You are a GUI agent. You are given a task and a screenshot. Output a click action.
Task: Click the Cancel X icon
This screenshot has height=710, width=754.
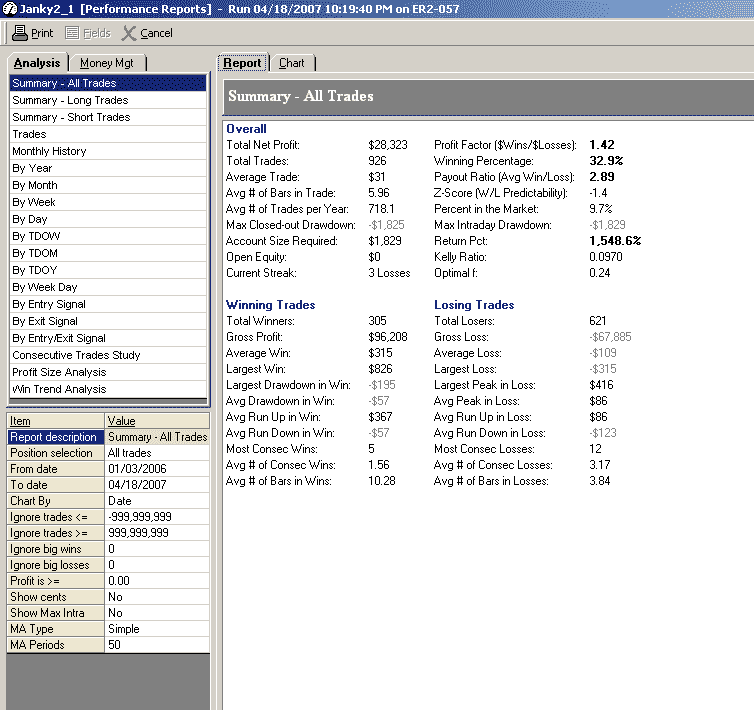(129, 33)
